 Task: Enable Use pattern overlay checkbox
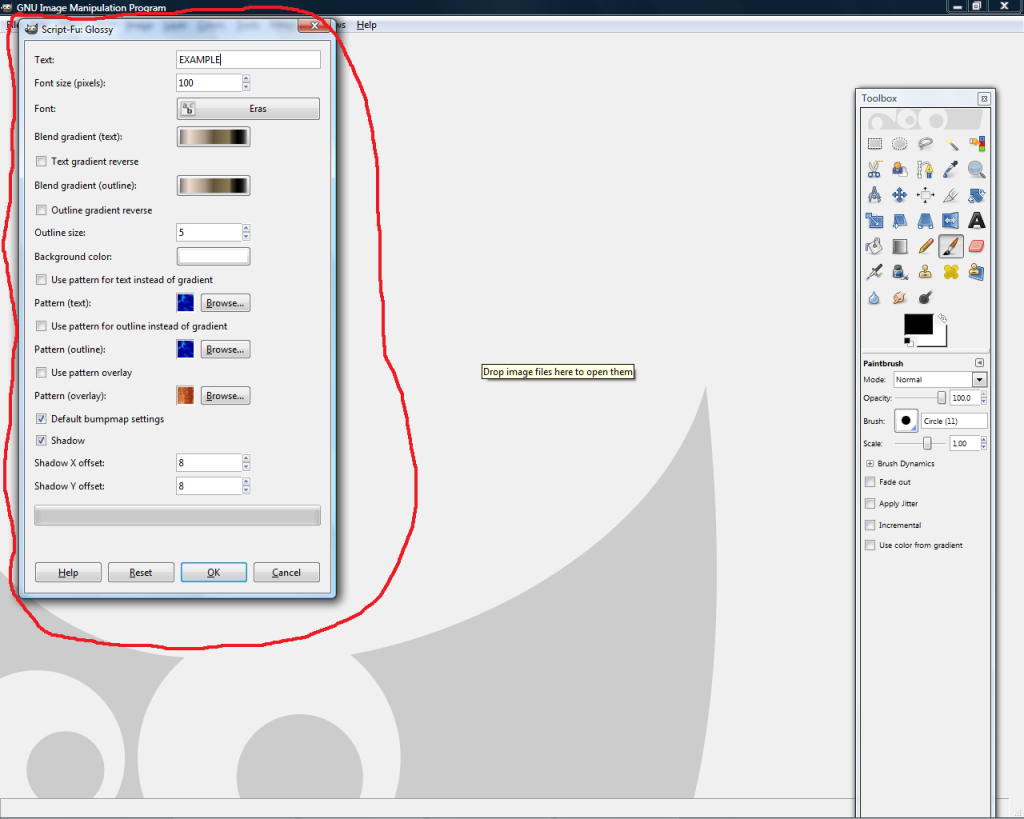(x=41, y=372)
